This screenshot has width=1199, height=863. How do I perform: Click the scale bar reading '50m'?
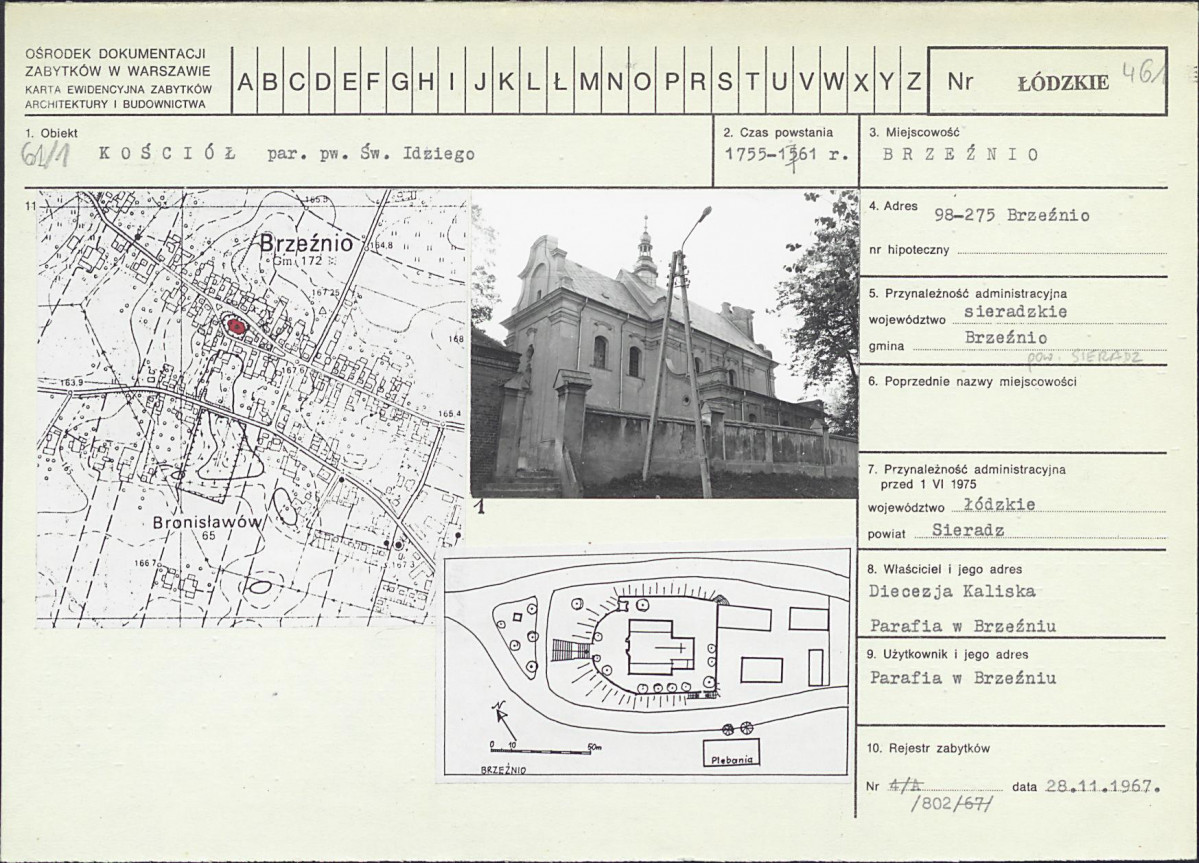[x=545, y=746]
